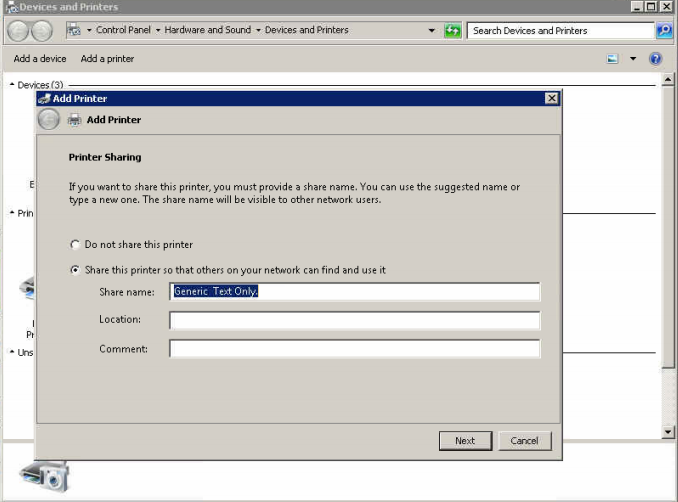Click the Forward navigation button in explorer
The image size is (678, 502).
click(x=42, y=31)
